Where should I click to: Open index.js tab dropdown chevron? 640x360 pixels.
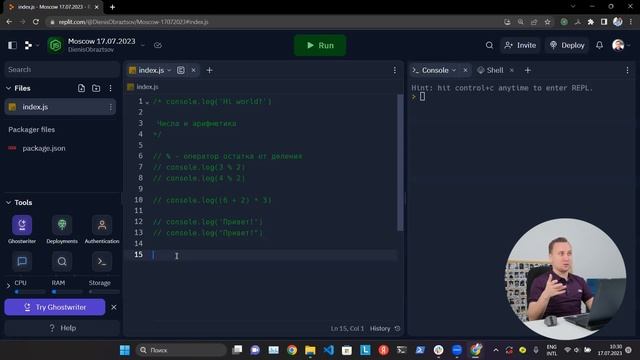[169, 70]
